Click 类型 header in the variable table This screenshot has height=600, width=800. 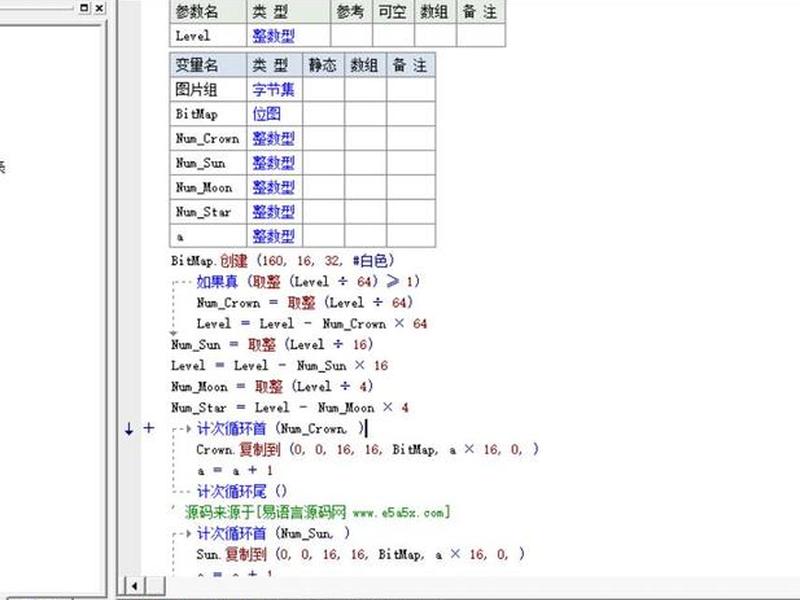coord(274,65)
